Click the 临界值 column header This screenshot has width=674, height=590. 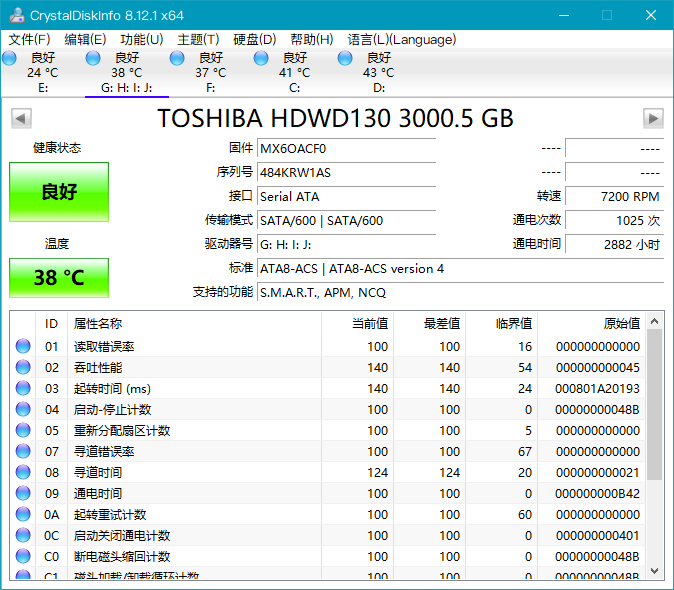(x=502, y=323)
